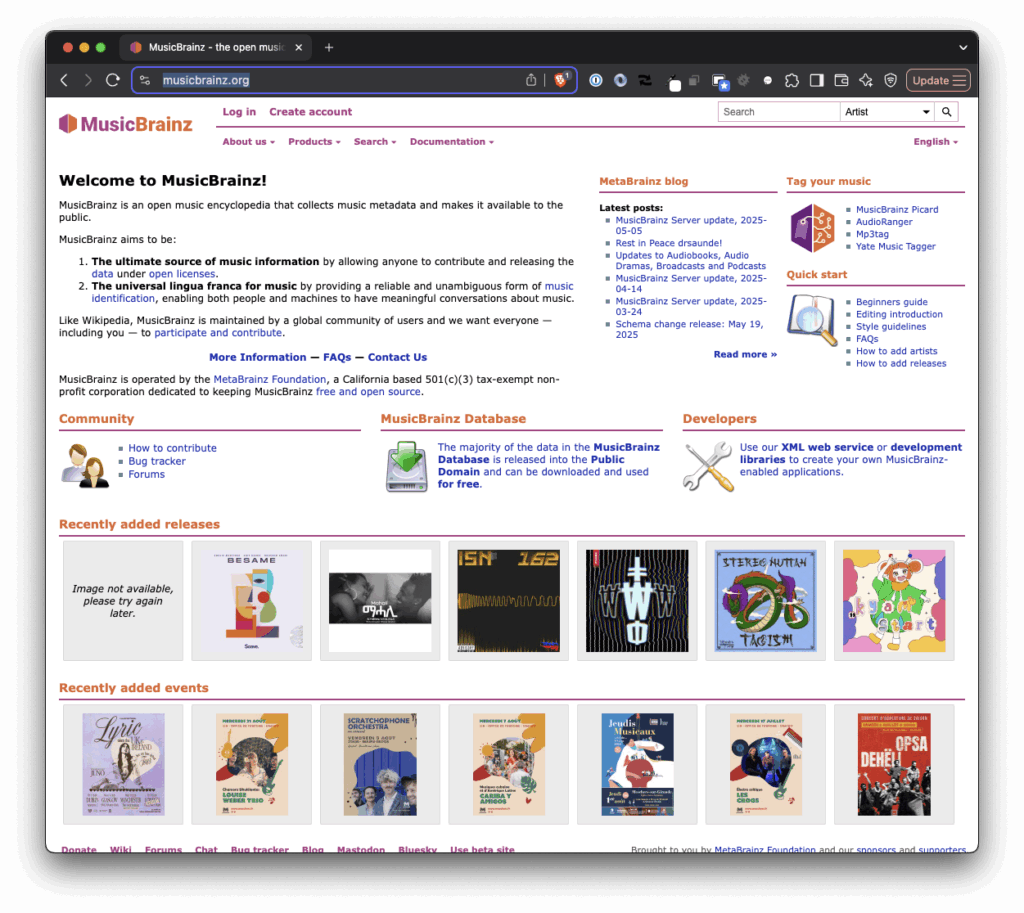Open the Rest in Peace drsaunde! post
This screenshot has height=913, width=1024.
(x=669, y=243)
